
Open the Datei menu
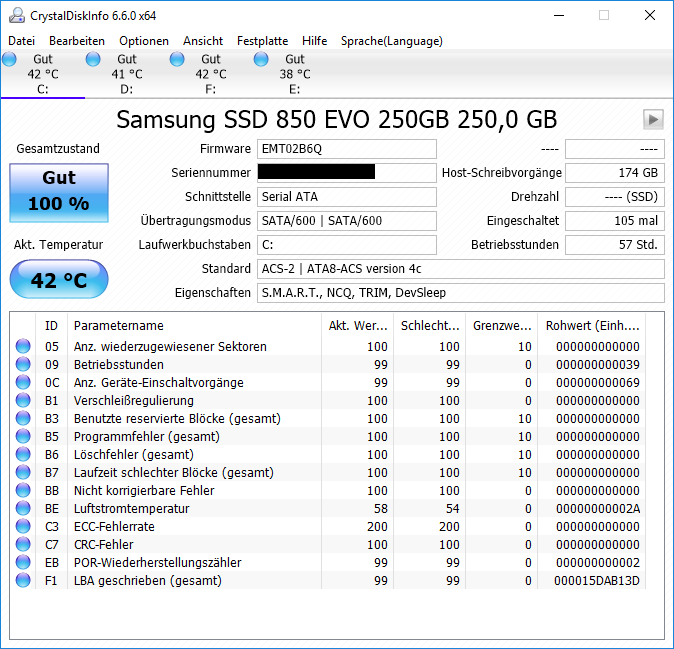pyautogui.click(x=21, y=41)
